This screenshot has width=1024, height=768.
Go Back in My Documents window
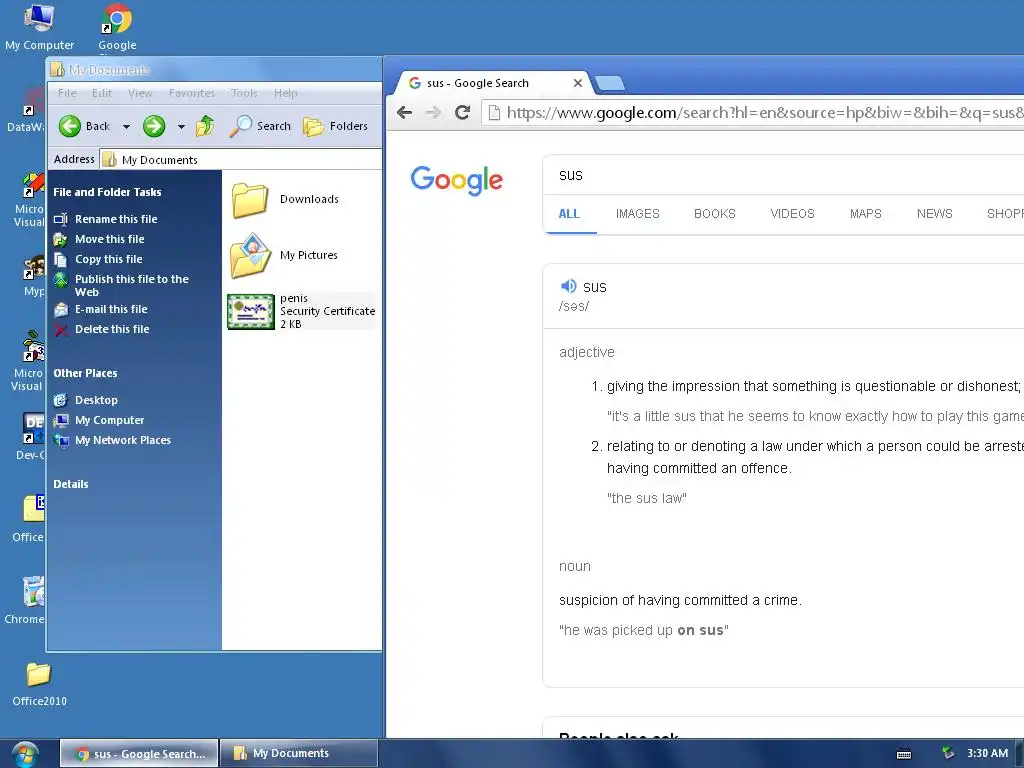[x=84, y=126]
